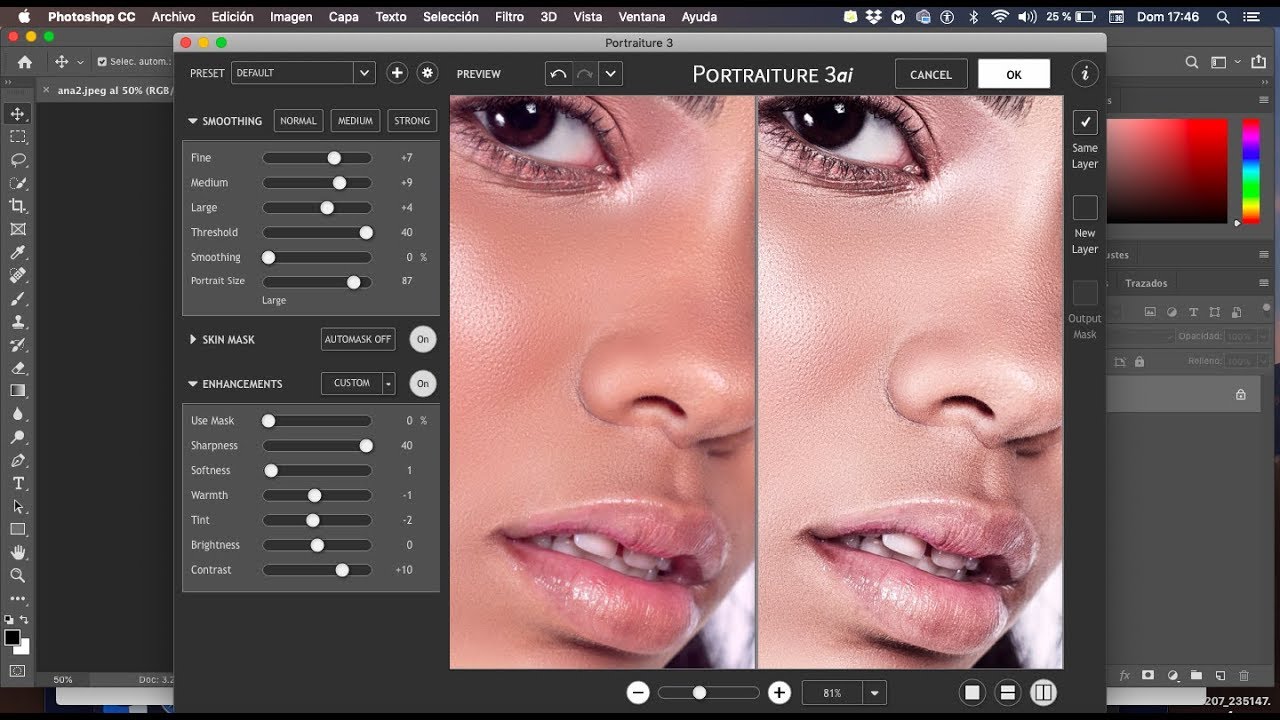The image size is (1280, 720).
Task: Click the Sharpness slider handle
Action: click(x=366, y=446)
